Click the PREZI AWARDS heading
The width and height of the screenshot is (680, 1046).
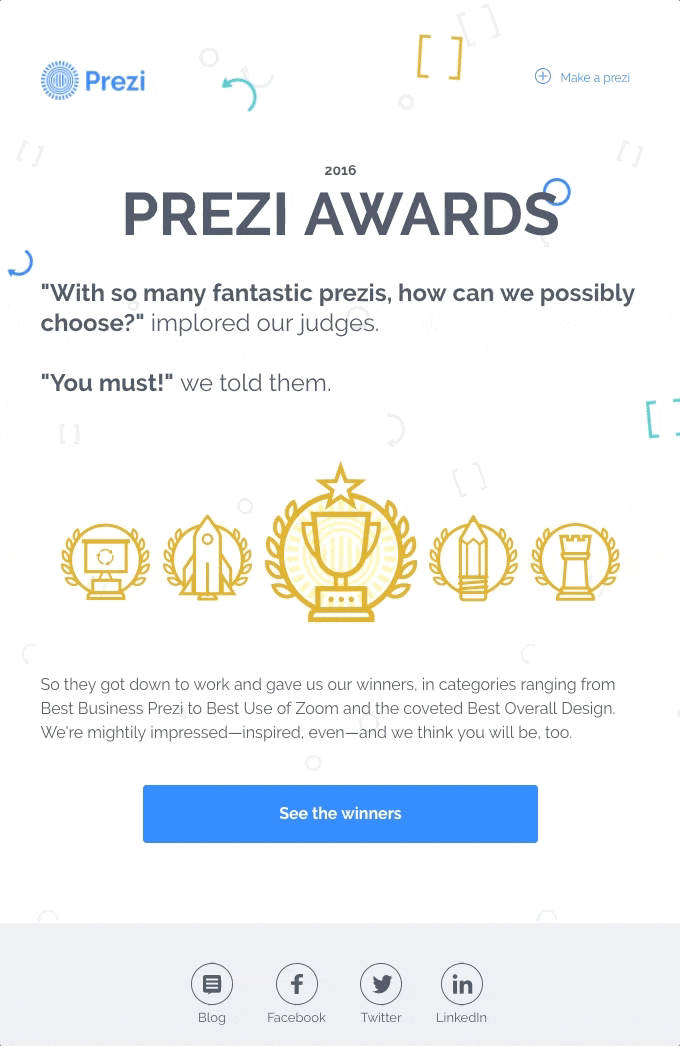click(x=340, y=211)
